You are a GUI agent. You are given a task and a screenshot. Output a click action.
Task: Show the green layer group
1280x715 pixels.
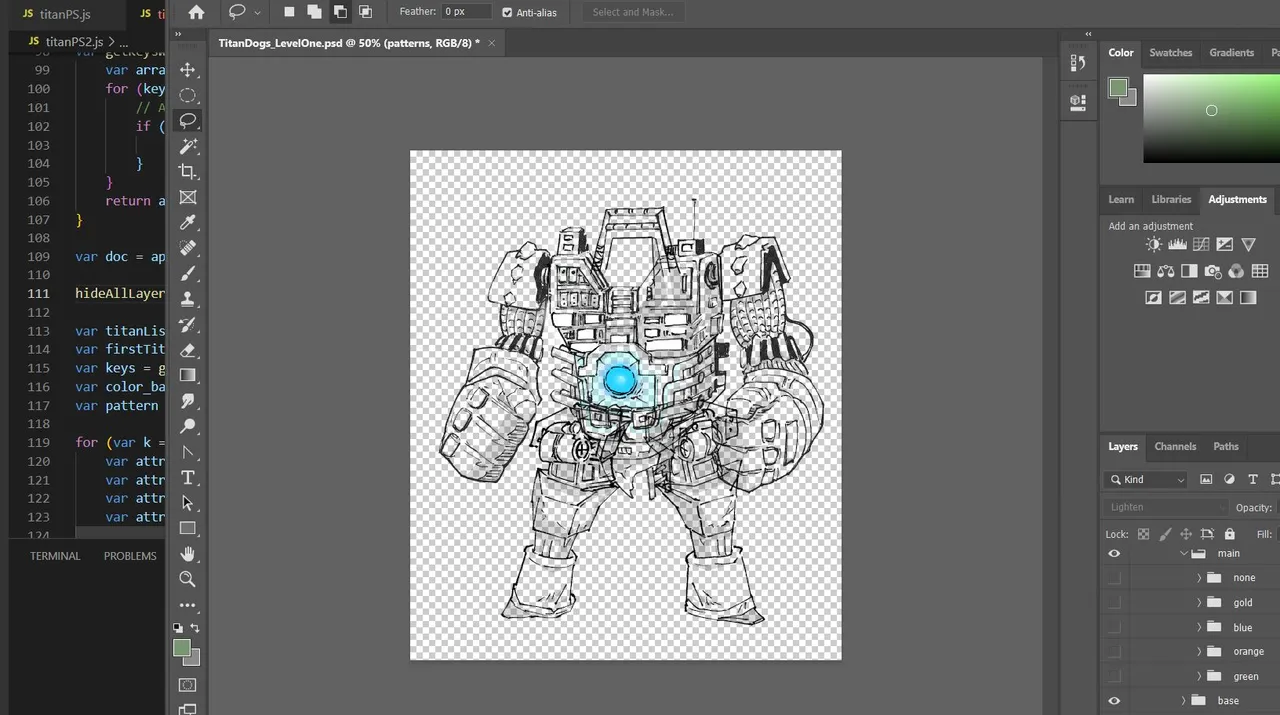click(x=1114, y=677)
